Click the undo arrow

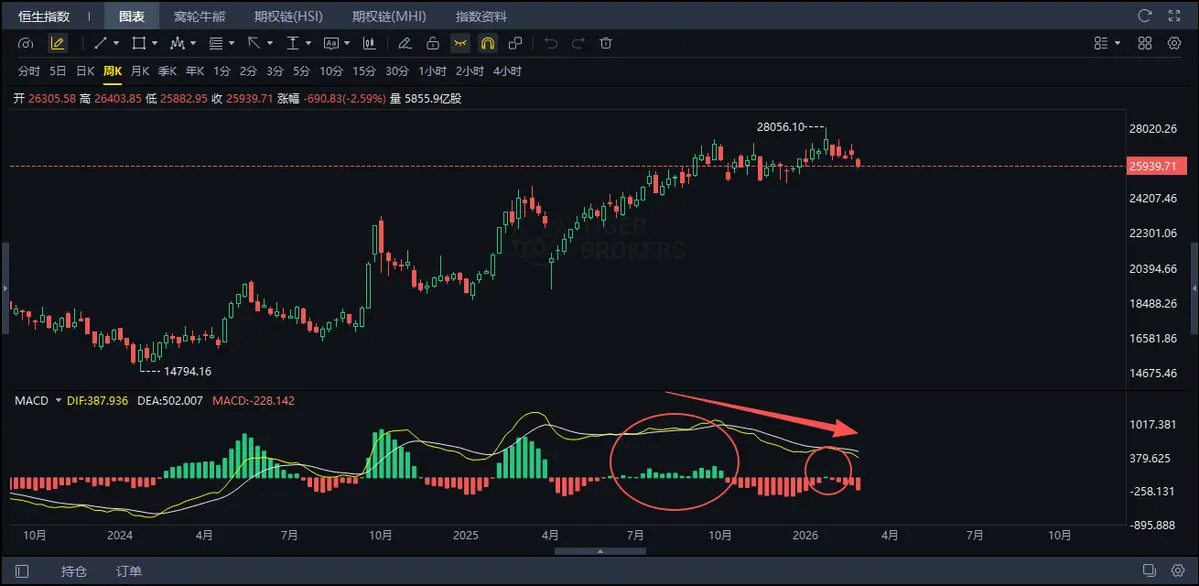click(551, 44)
